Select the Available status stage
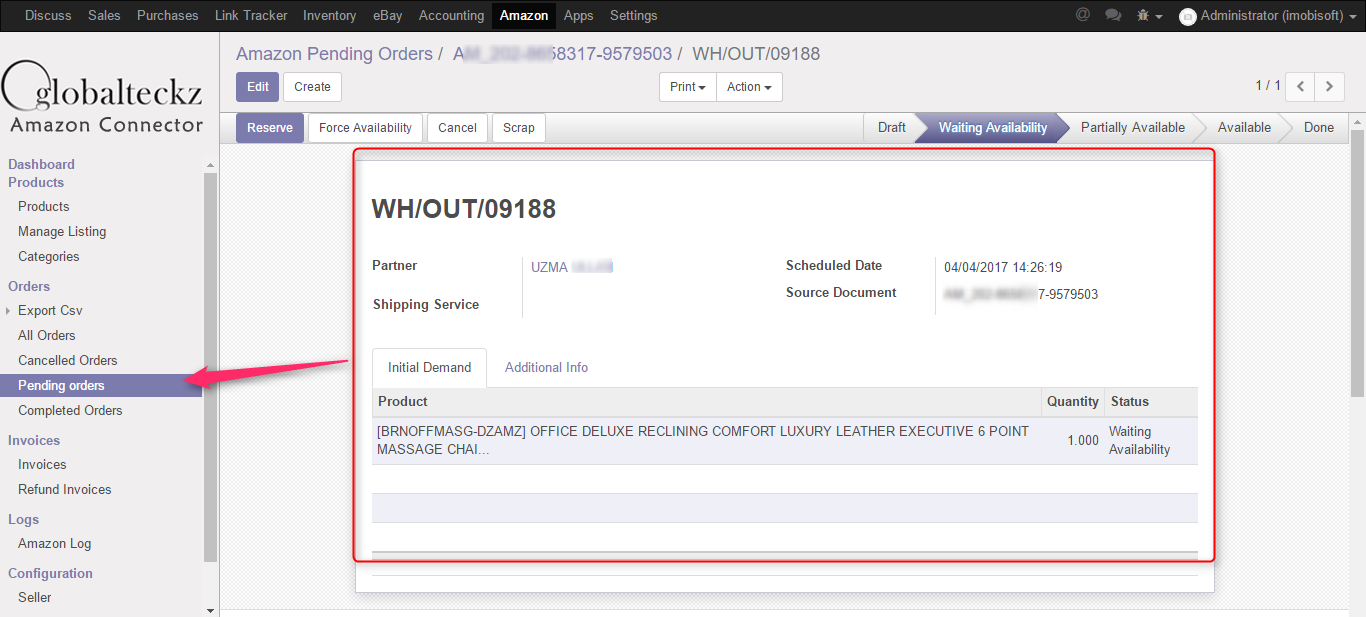 click(1244, 127)
